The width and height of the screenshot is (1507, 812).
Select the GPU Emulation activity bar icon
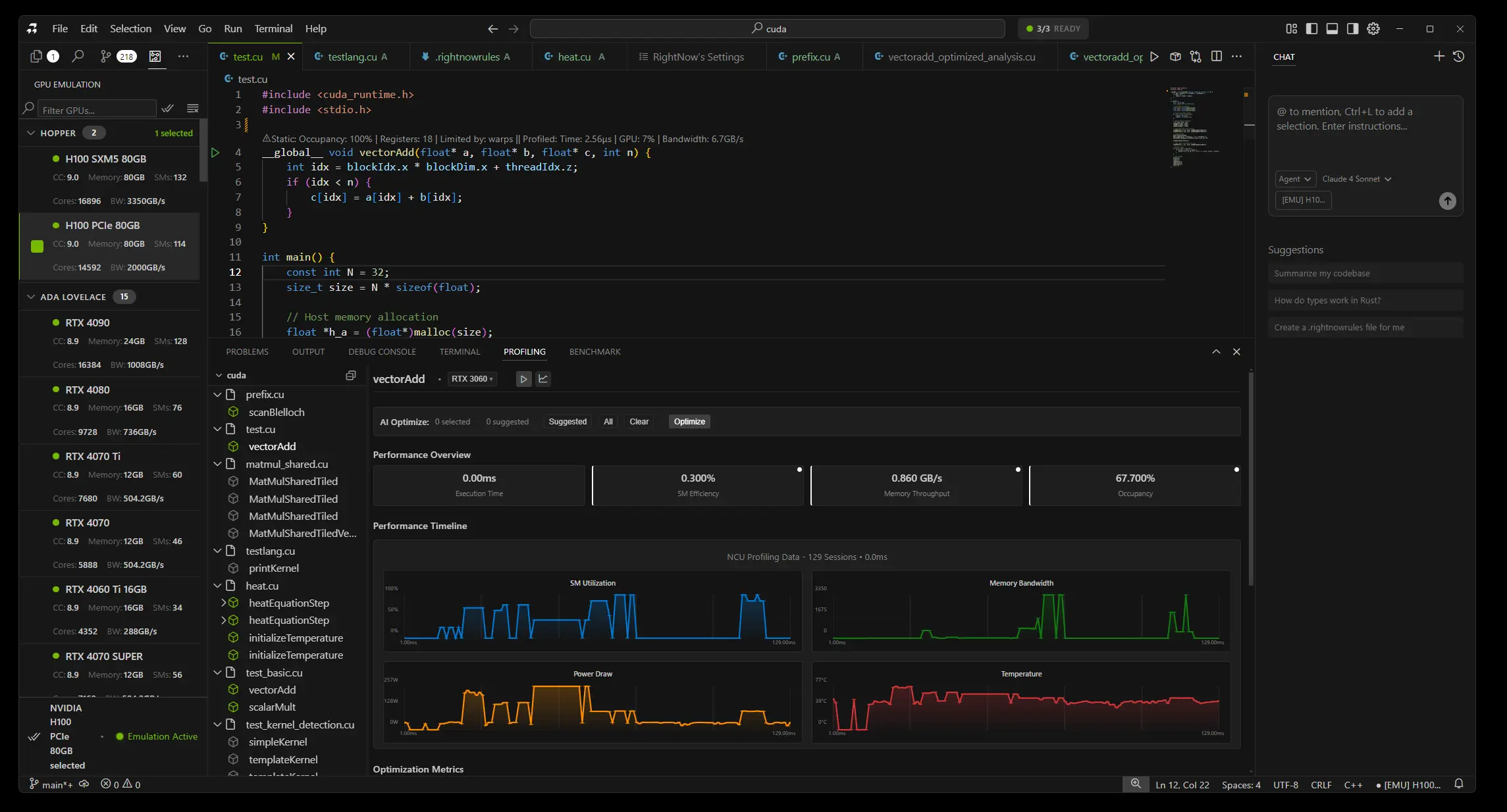[156, 57]
